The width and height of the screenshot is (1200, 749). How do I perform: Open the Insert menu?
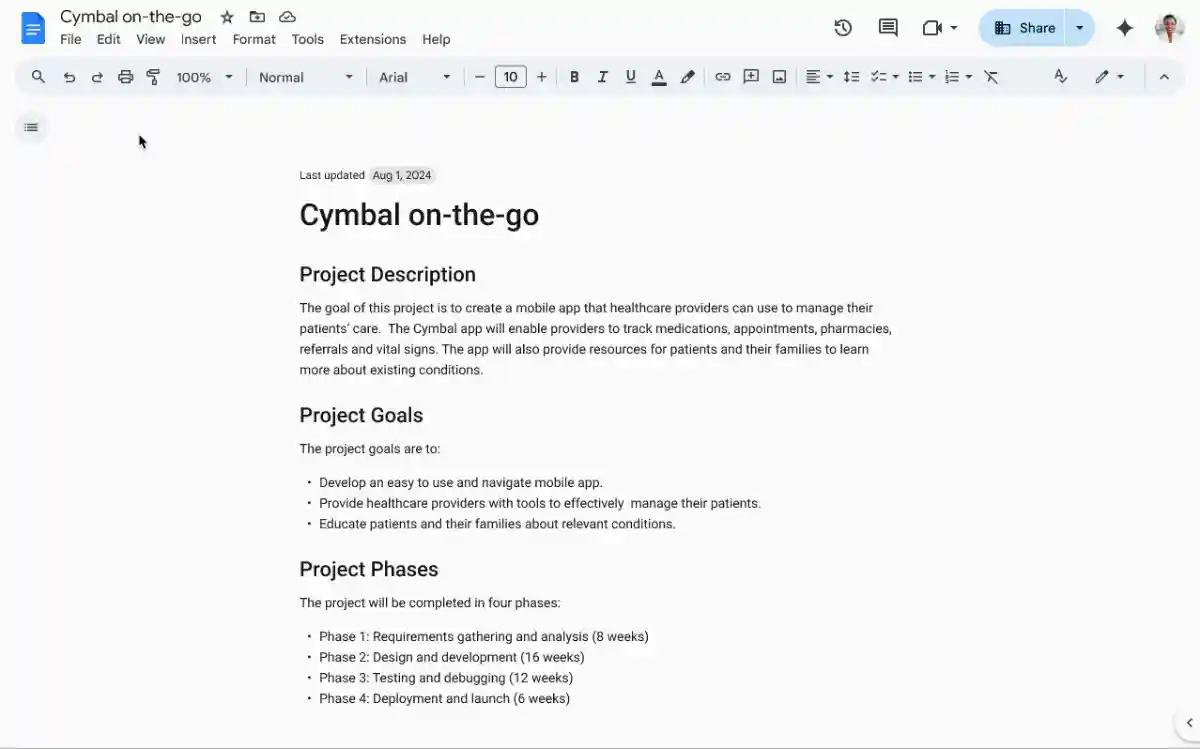198,39
